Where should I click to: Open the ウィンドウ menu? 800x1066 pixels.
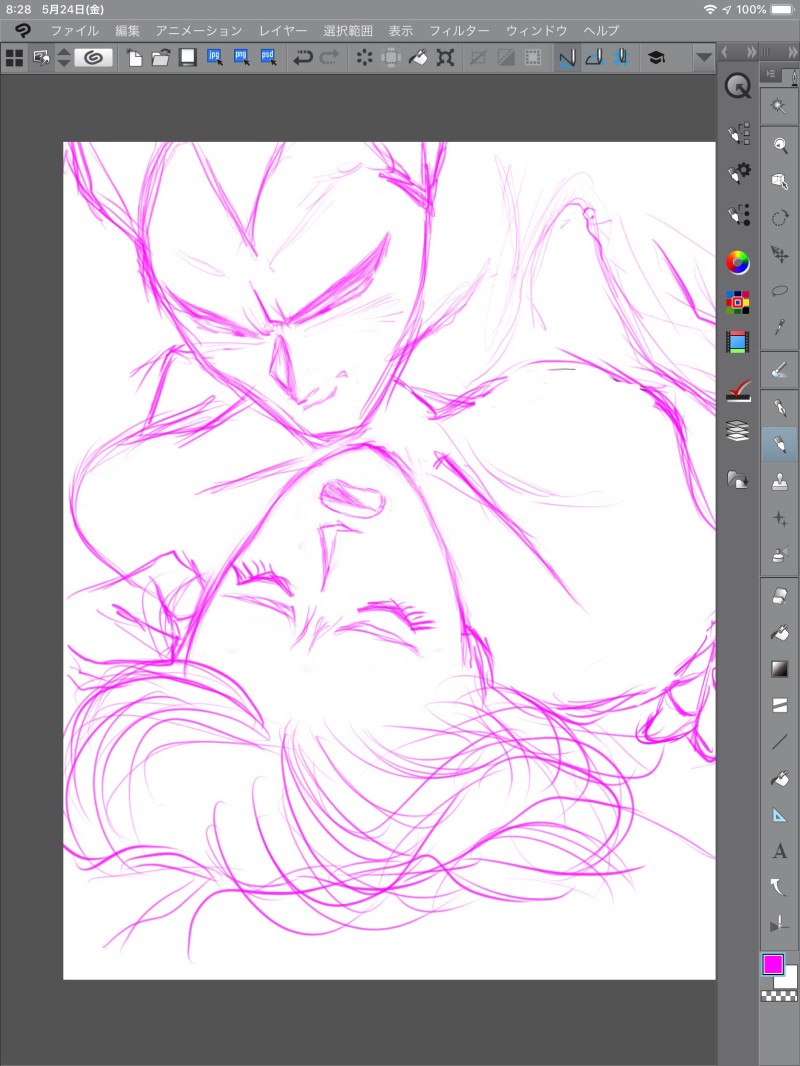tap(536, 31)
